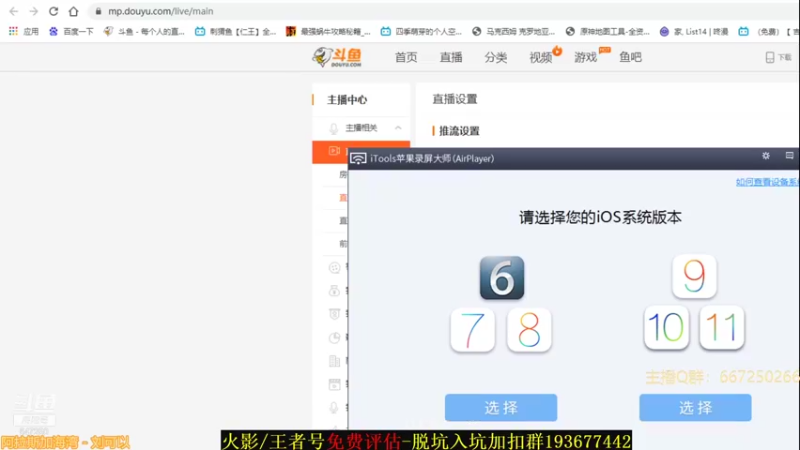
Task: Open the 原神地图工具 bookmark
Action: pos(608,32)
